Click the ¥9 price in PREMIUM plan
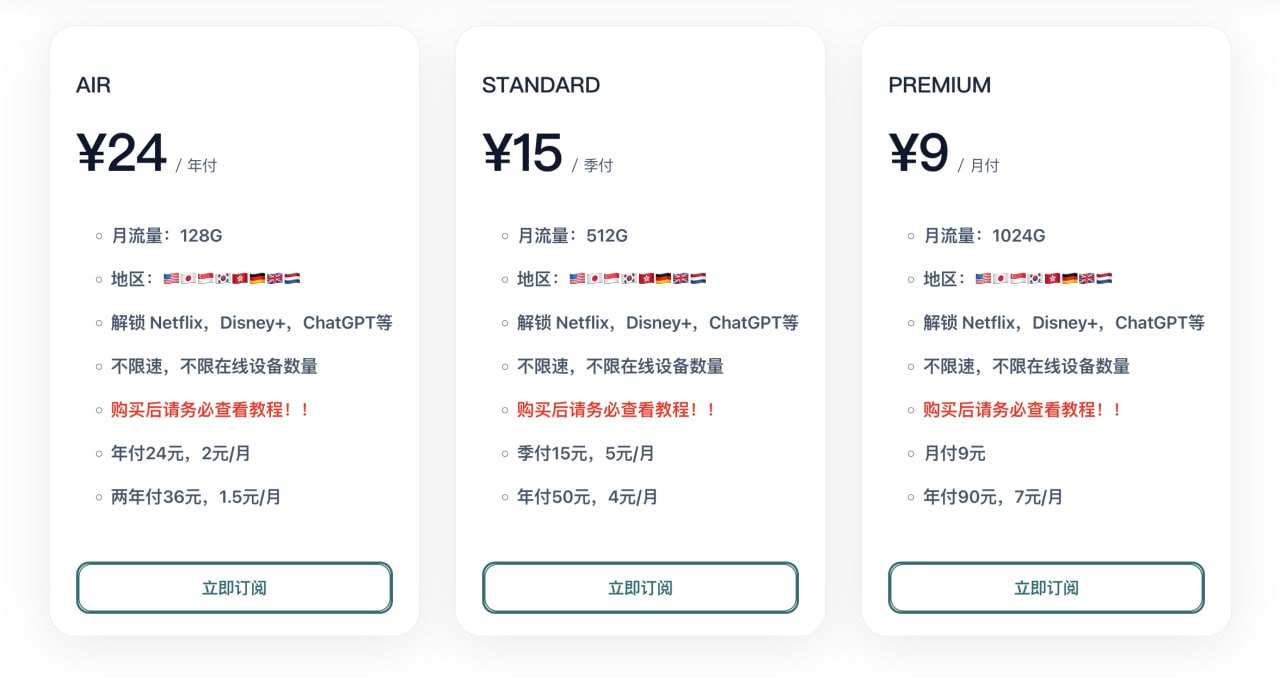This screenshot has width=1280, height=678. 918,154
